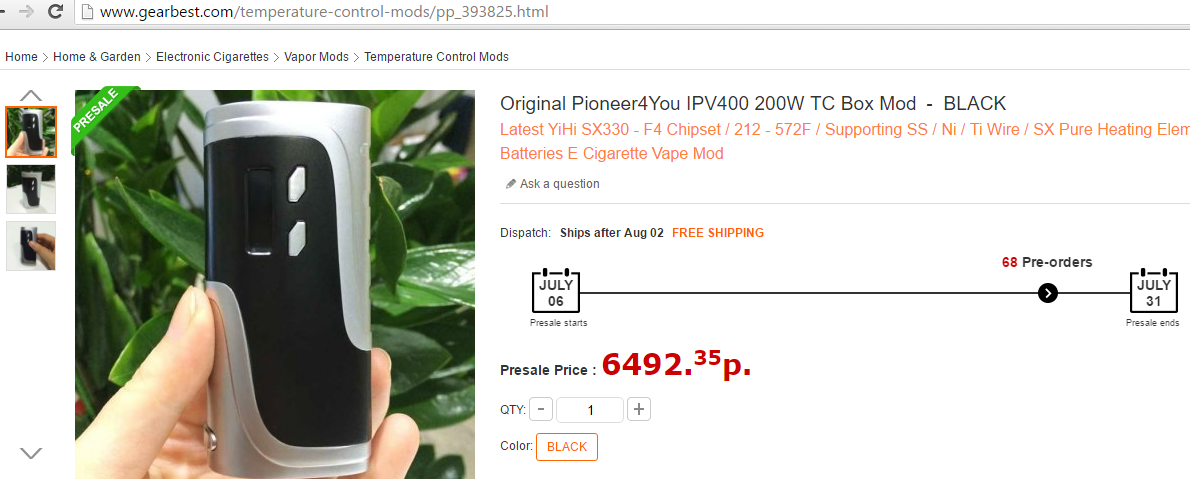The width and height of the screenshot is (1190, 479).
Task: Open the Home breadcrumb link
Action: click(21, 57)
